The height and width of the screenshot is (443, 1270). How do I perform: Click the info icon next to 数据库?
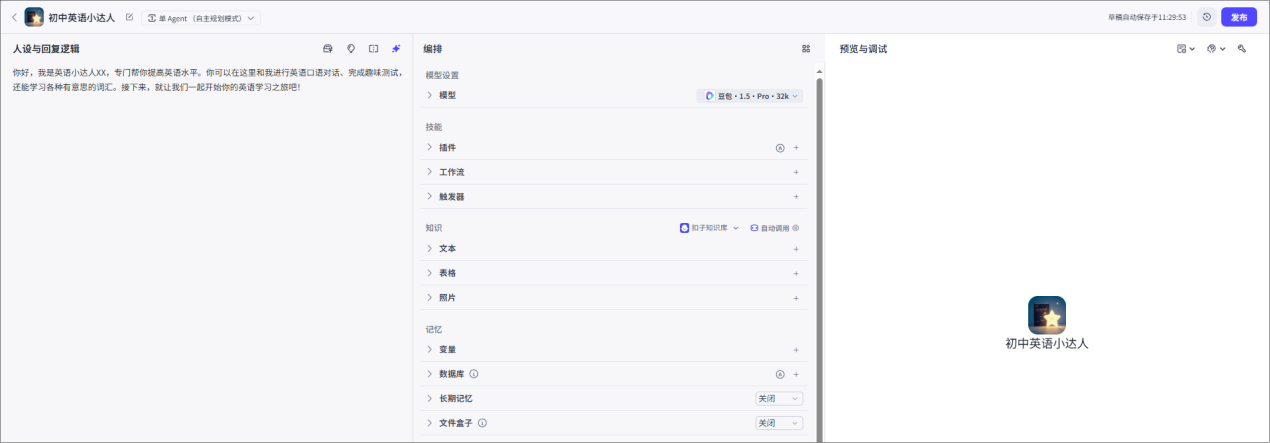(474, 374)
